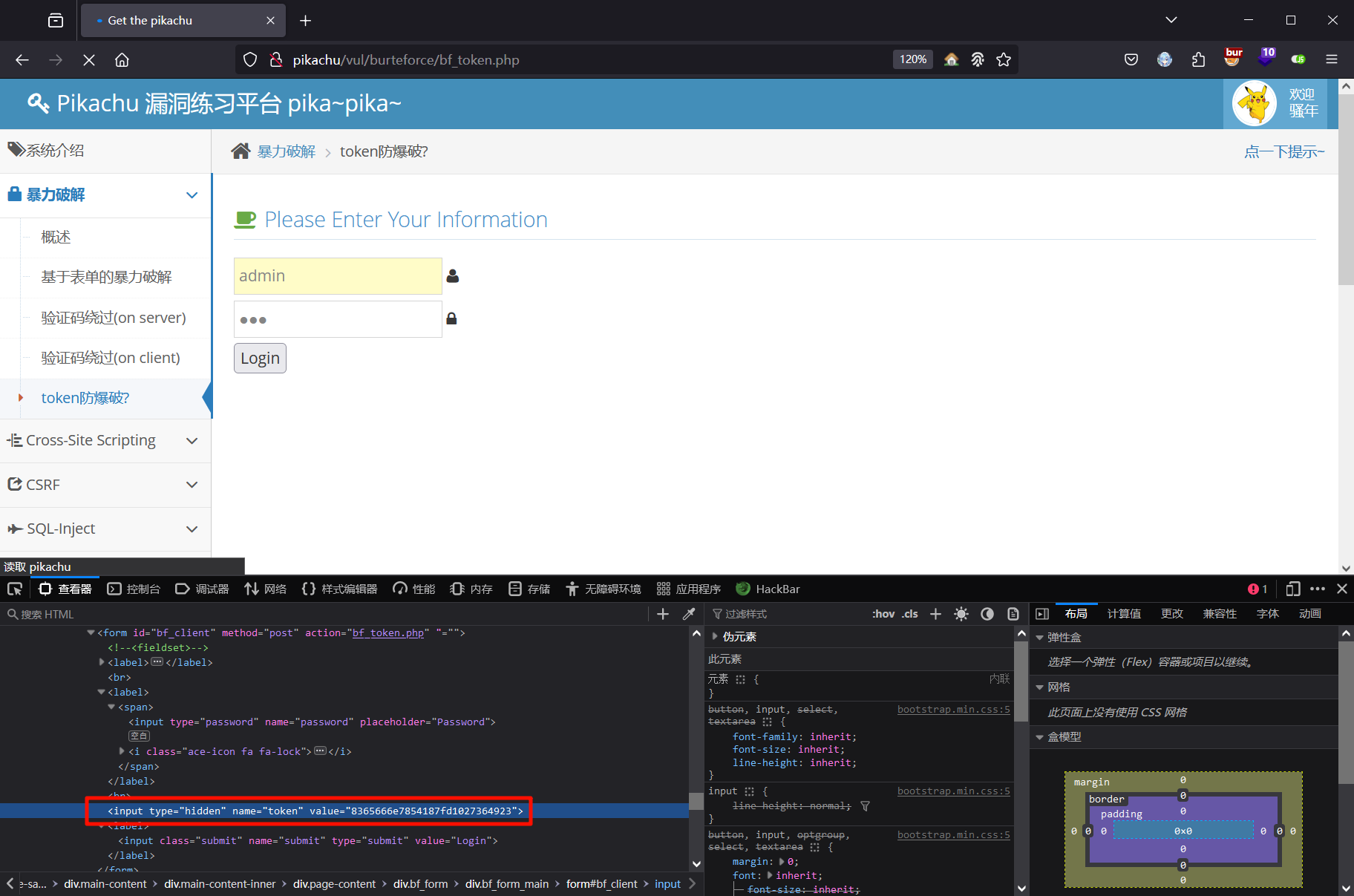The width and height of the screenshot is (1354, 896).
Task: Open bootstrap.min.css:5 link for input rule
Action: [x=953, y=791]
